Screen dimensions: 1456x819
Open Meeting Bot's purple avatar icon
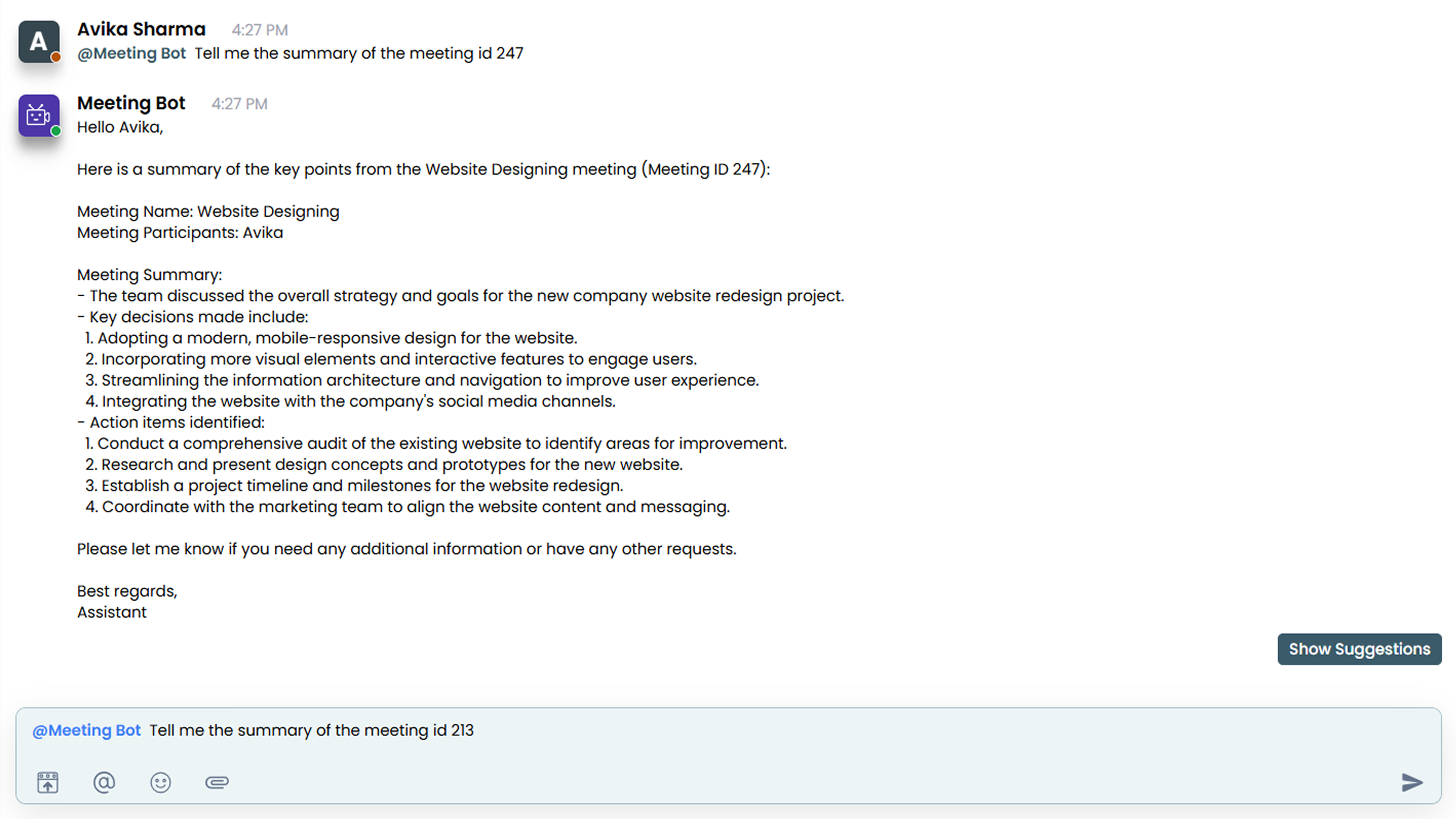[38, 115]
